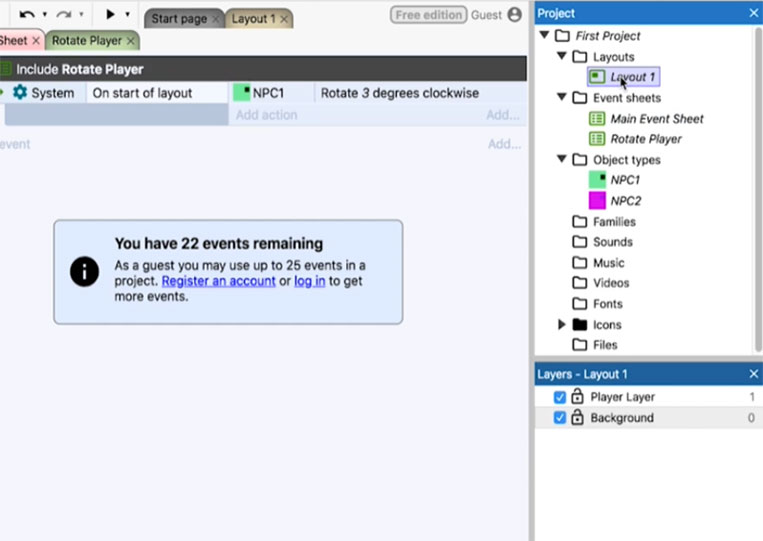Collapse the First Project tree node
Viewport: 763px width, 541px height.
(545, 35)
